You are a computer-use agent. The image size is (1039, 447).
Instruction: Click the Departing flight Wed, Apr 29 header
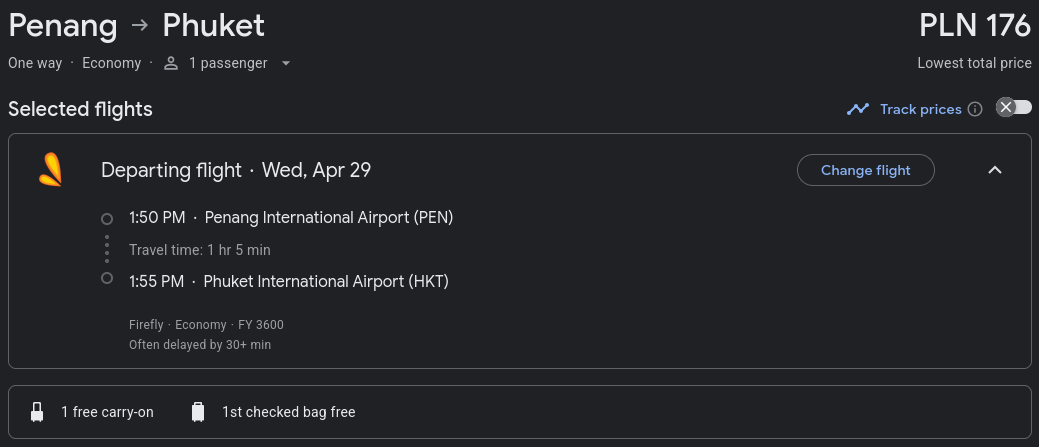point(236,170)
